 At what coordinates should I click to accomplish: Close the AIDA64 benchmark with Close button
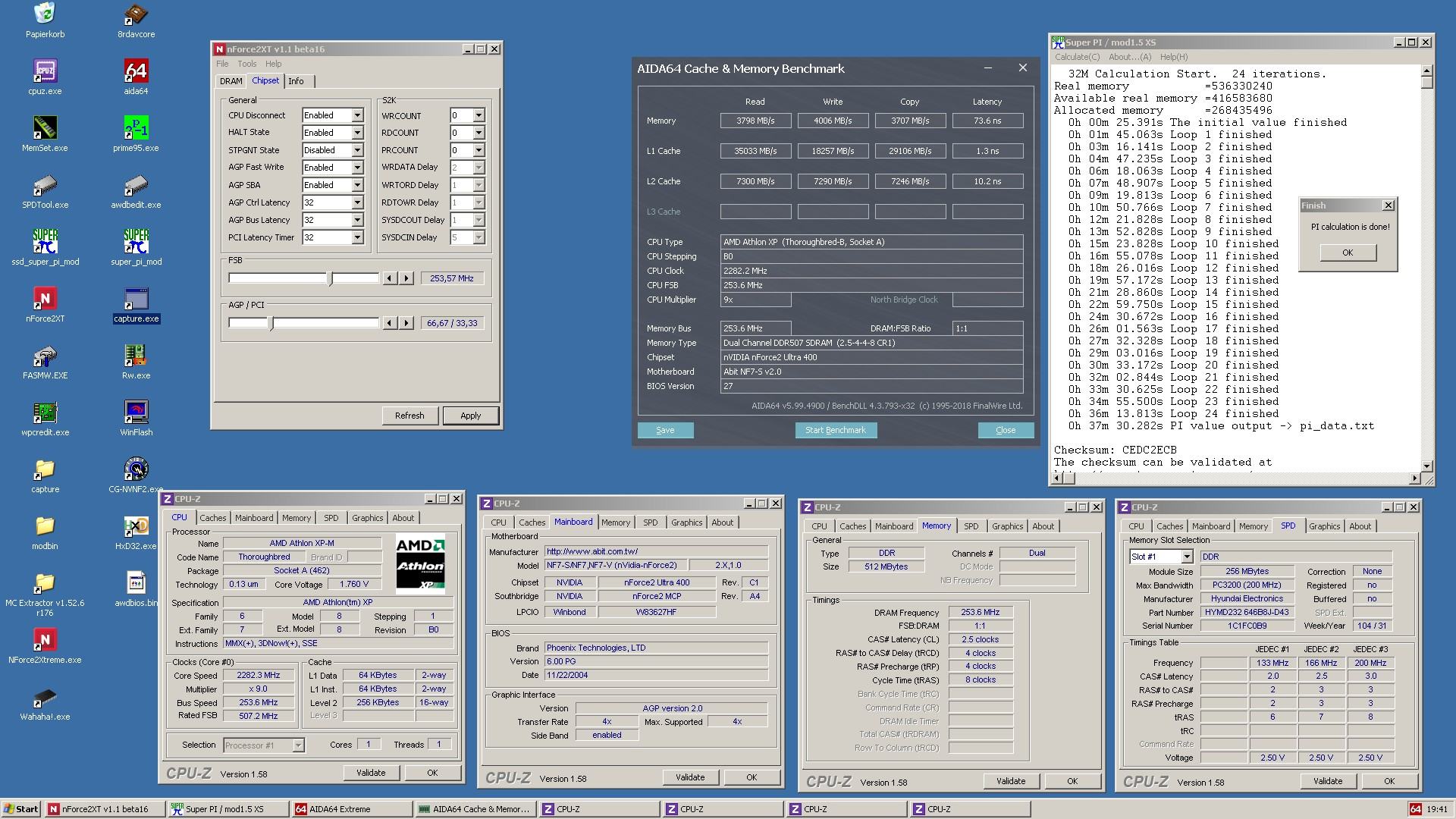coord(1006,430)
